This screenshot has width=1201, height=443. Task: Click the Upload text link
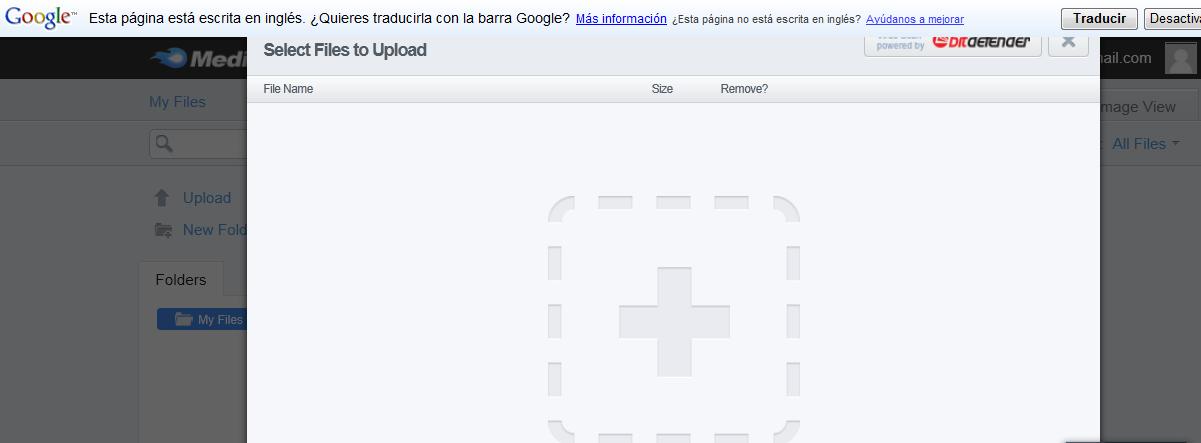coord(207,198)
